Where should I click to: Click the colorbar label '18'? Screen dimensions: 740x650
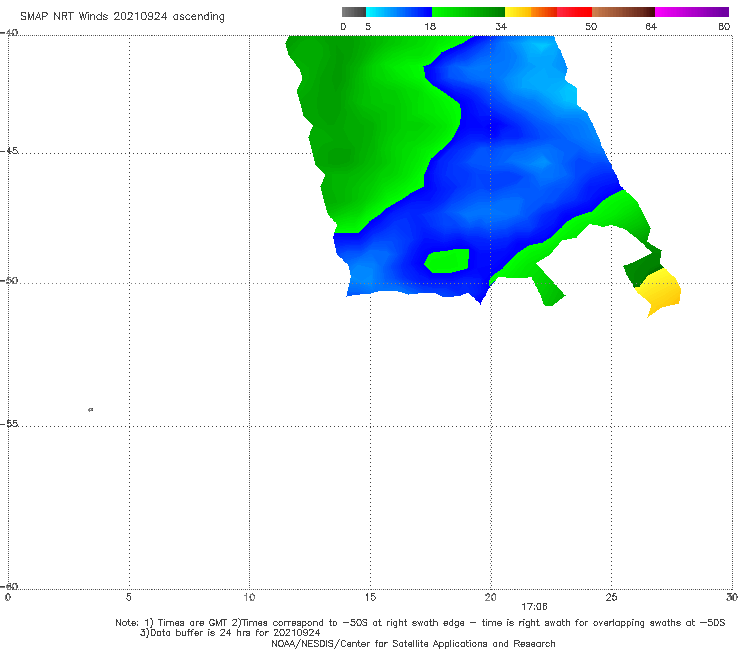430,26
